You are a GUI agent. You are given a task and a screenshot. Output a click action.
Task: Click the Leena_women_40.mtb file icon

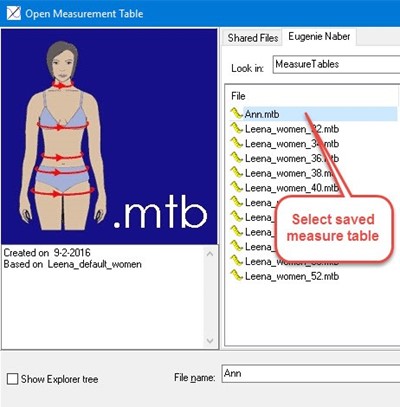coord(236,187)
